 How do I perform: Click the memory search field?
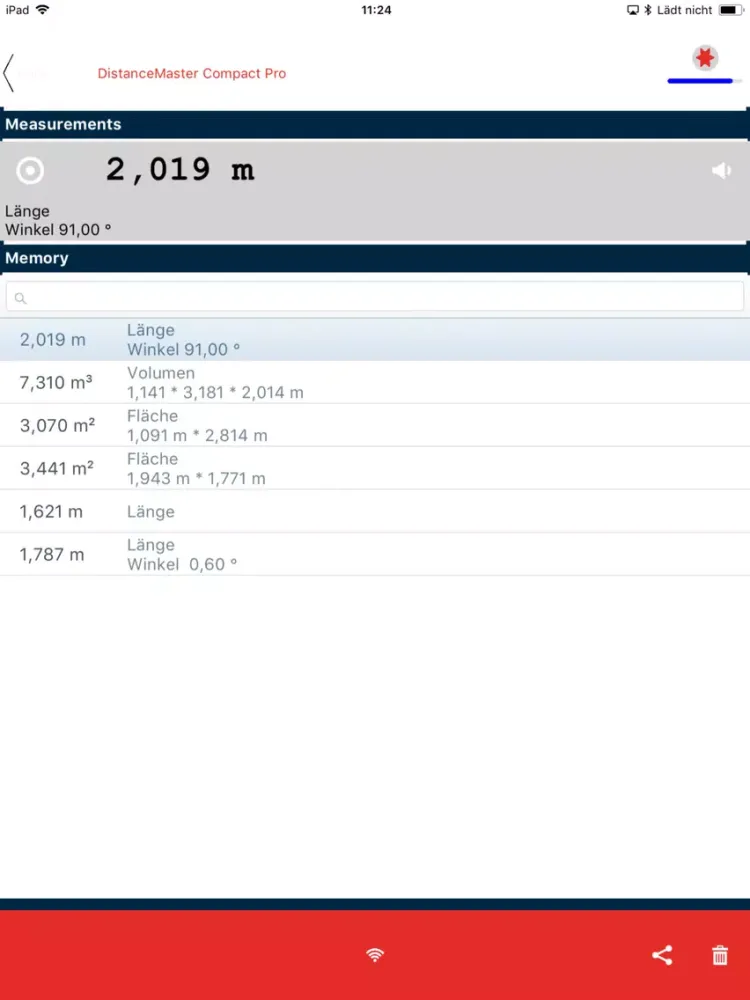(x=375, y=297)
